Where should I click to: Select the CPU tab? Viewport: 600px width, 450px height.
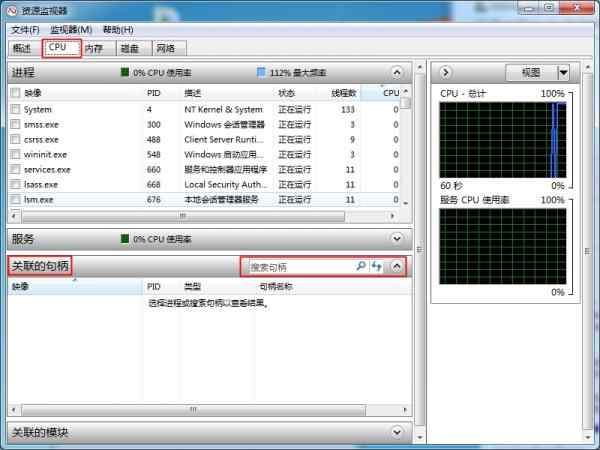(61, 48)
